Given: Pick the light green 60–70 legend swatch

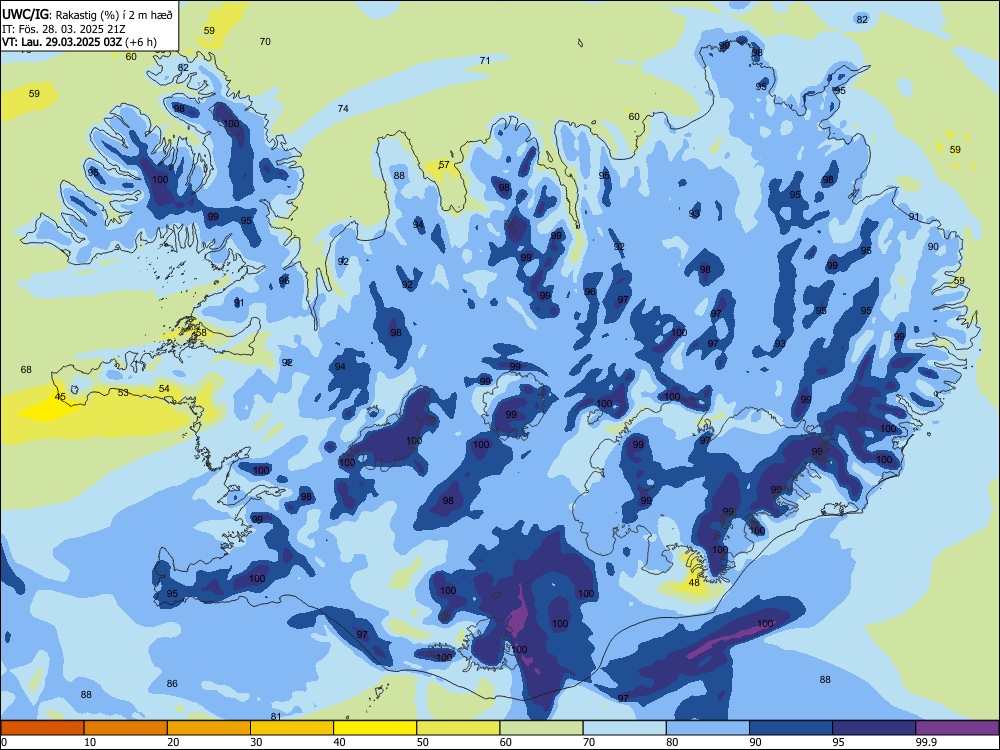Looking at the screenshot, I should coord(541,728).
